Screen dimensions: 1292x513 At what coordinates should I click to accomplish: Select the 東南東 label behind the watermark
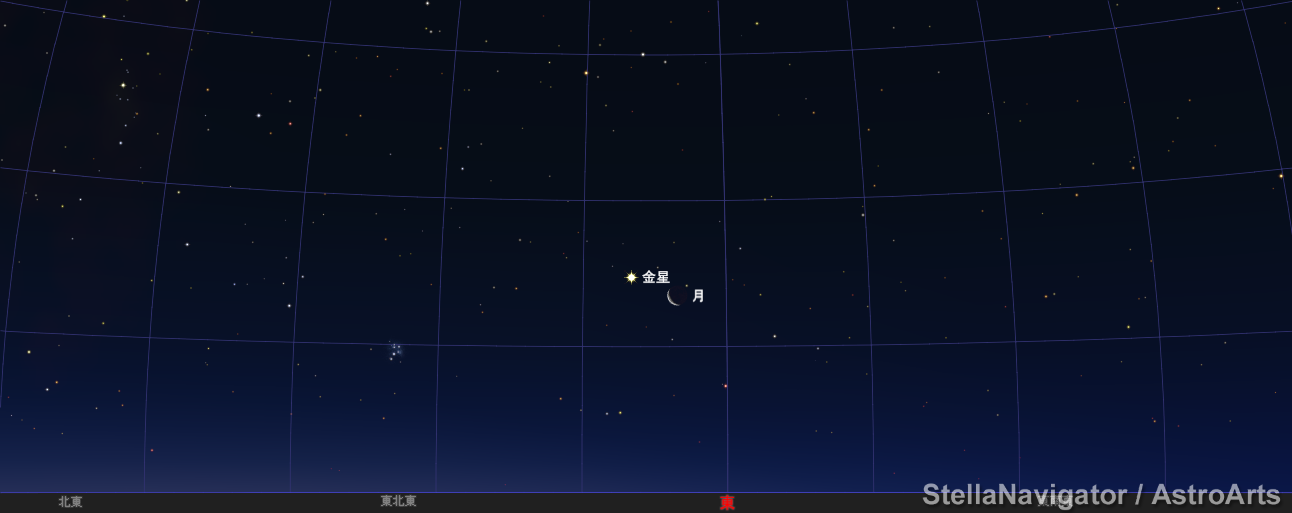tap(1053, 502)
